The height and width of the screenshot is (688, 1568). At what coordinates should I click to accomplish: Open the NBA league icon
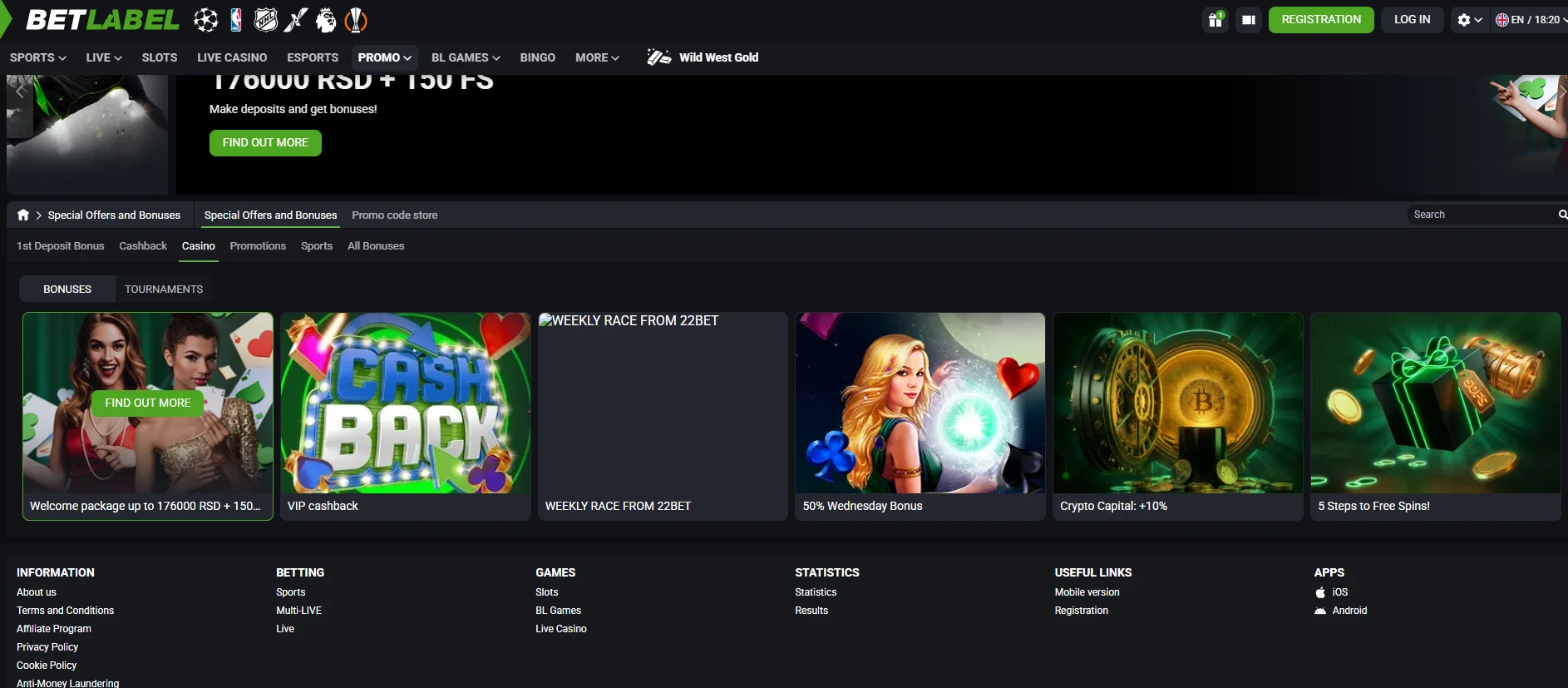pyautogui.click(x=236, y=20)
